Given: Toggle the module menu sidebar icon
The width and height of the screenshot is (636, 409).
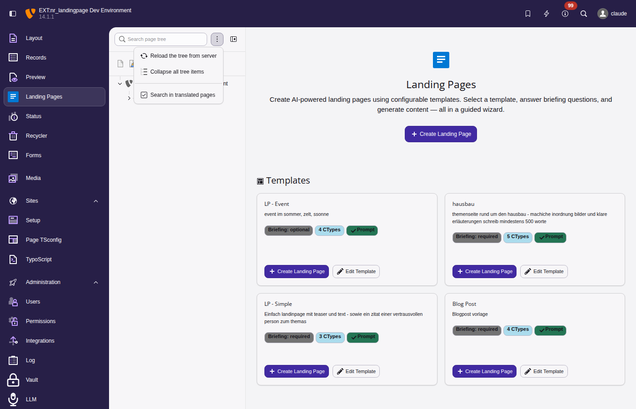Looking at the screenshot, I should pos(13,13).
